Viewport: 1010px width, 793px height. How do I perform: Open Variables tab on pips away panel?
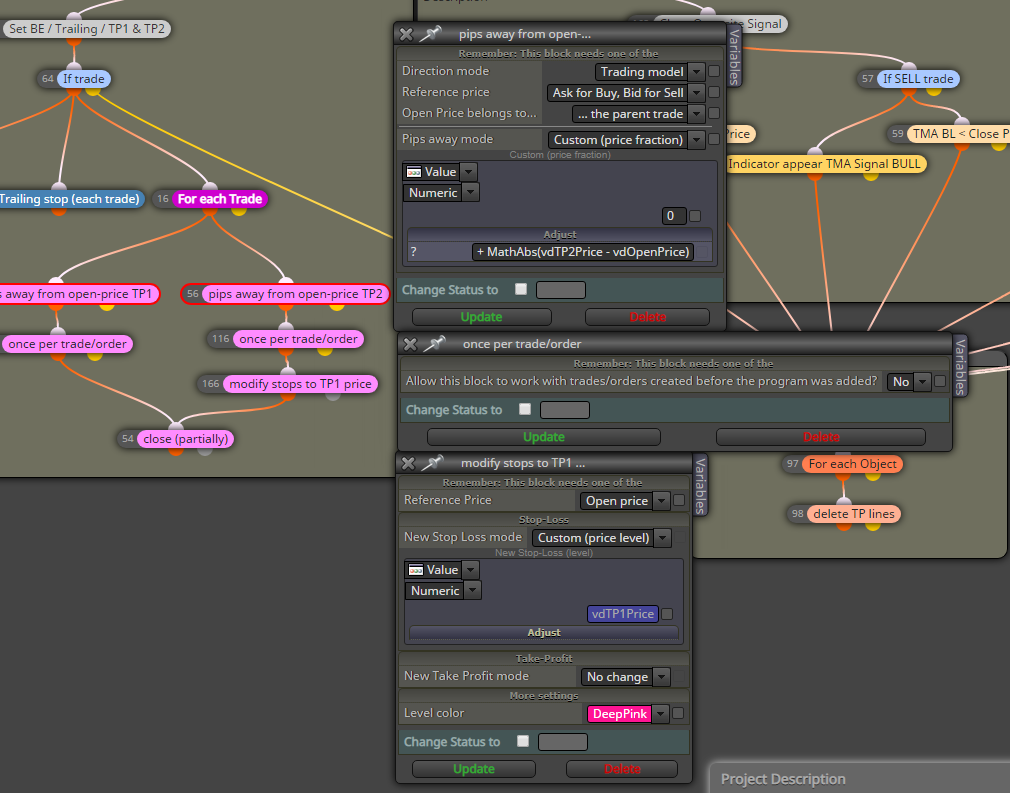click(734, 57)
